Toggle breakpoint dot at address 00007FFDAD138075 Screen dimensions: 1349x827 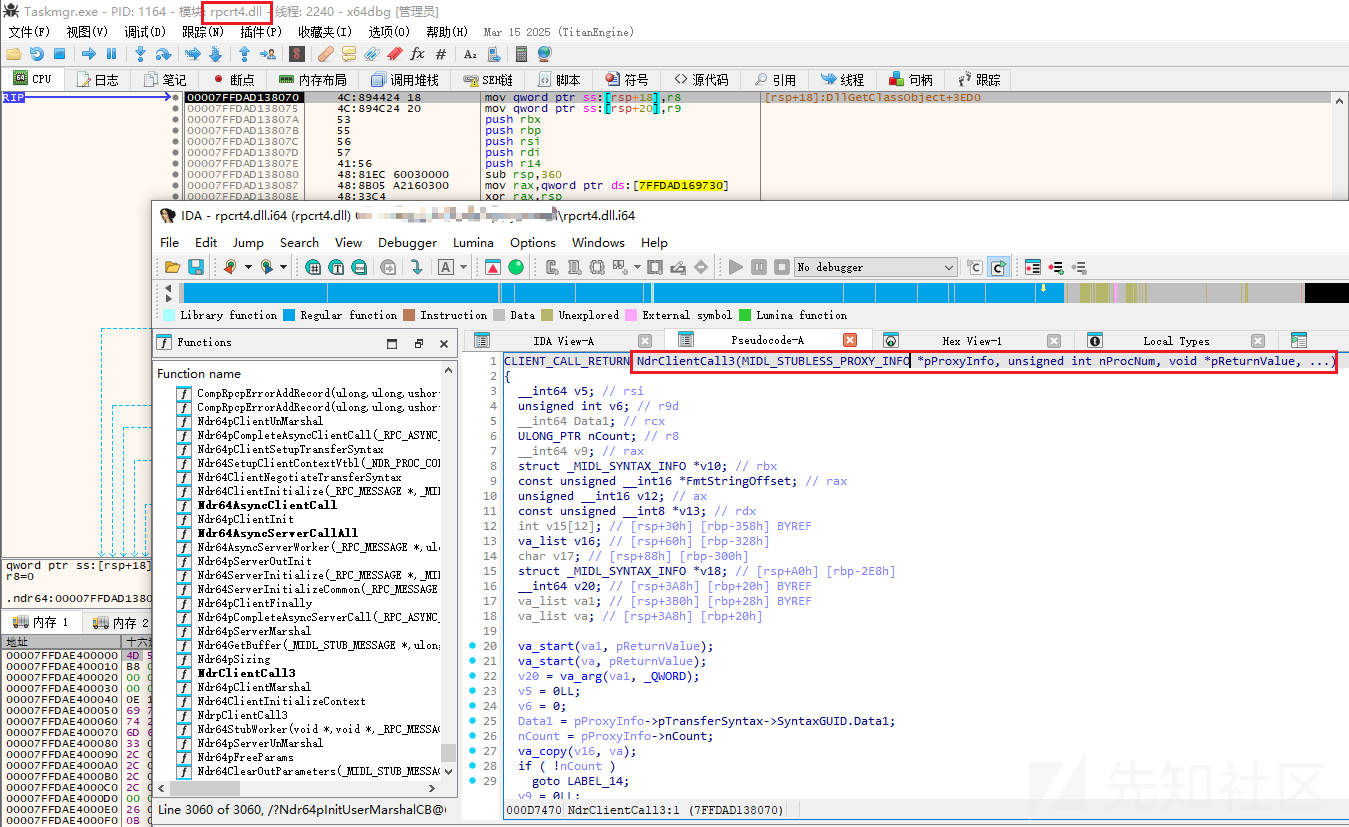[175, 108]
